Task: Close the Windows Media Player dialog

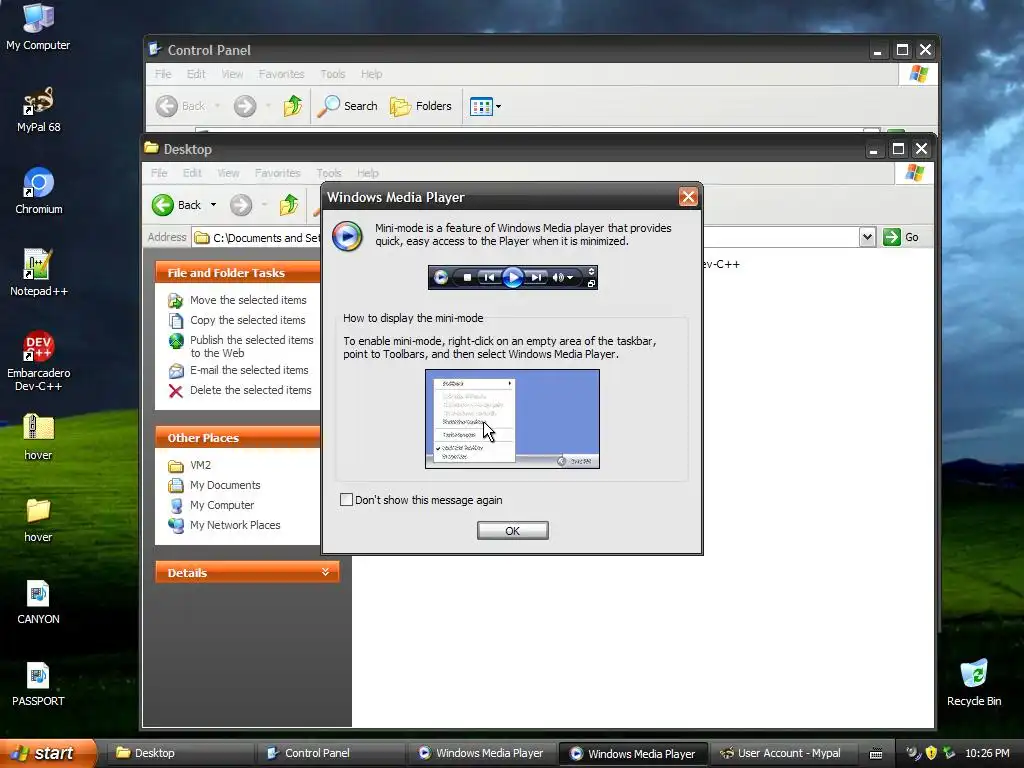Action: 688,197
